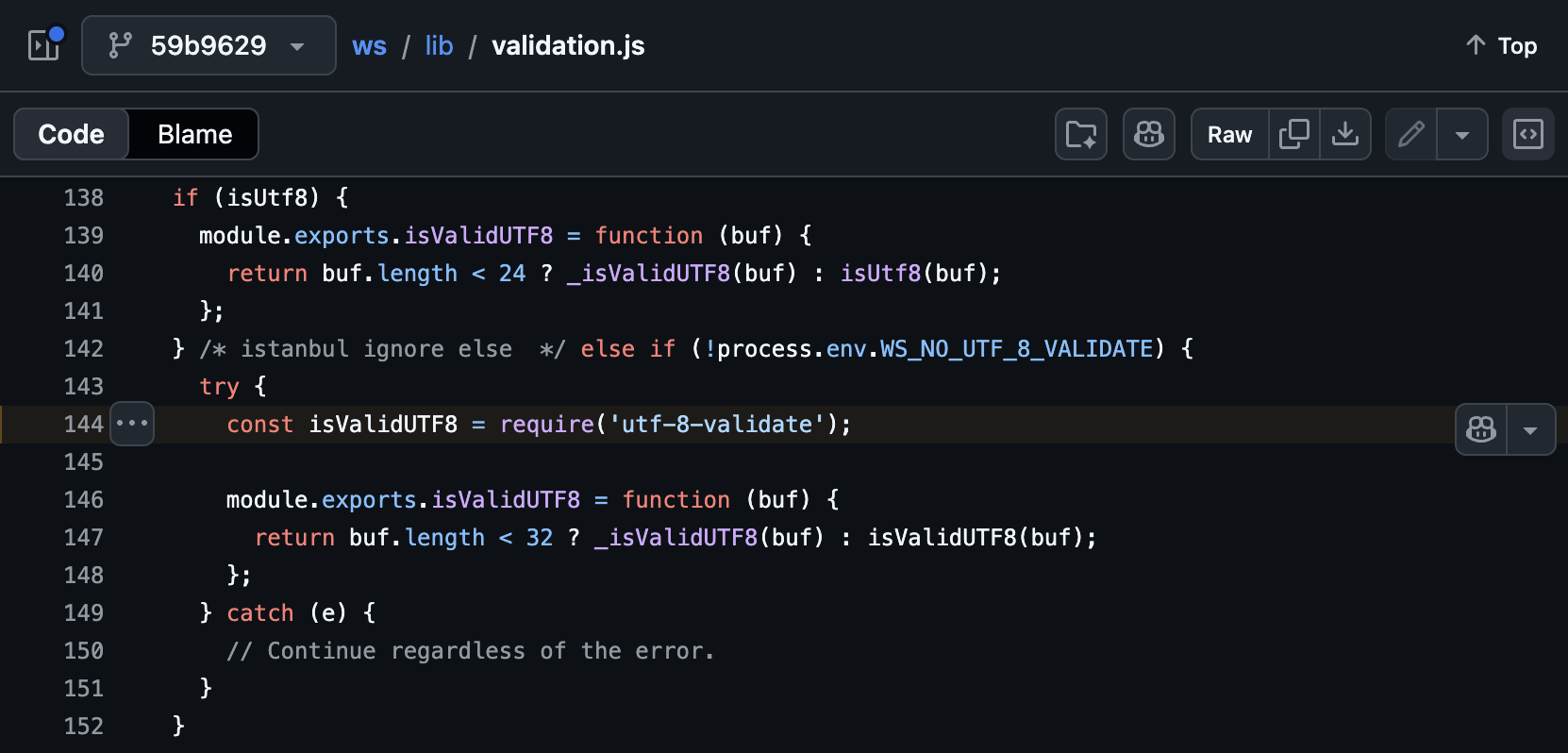Select line number 152
Viewport: 1568px width, 753px height.
click(x=84, y=726)
